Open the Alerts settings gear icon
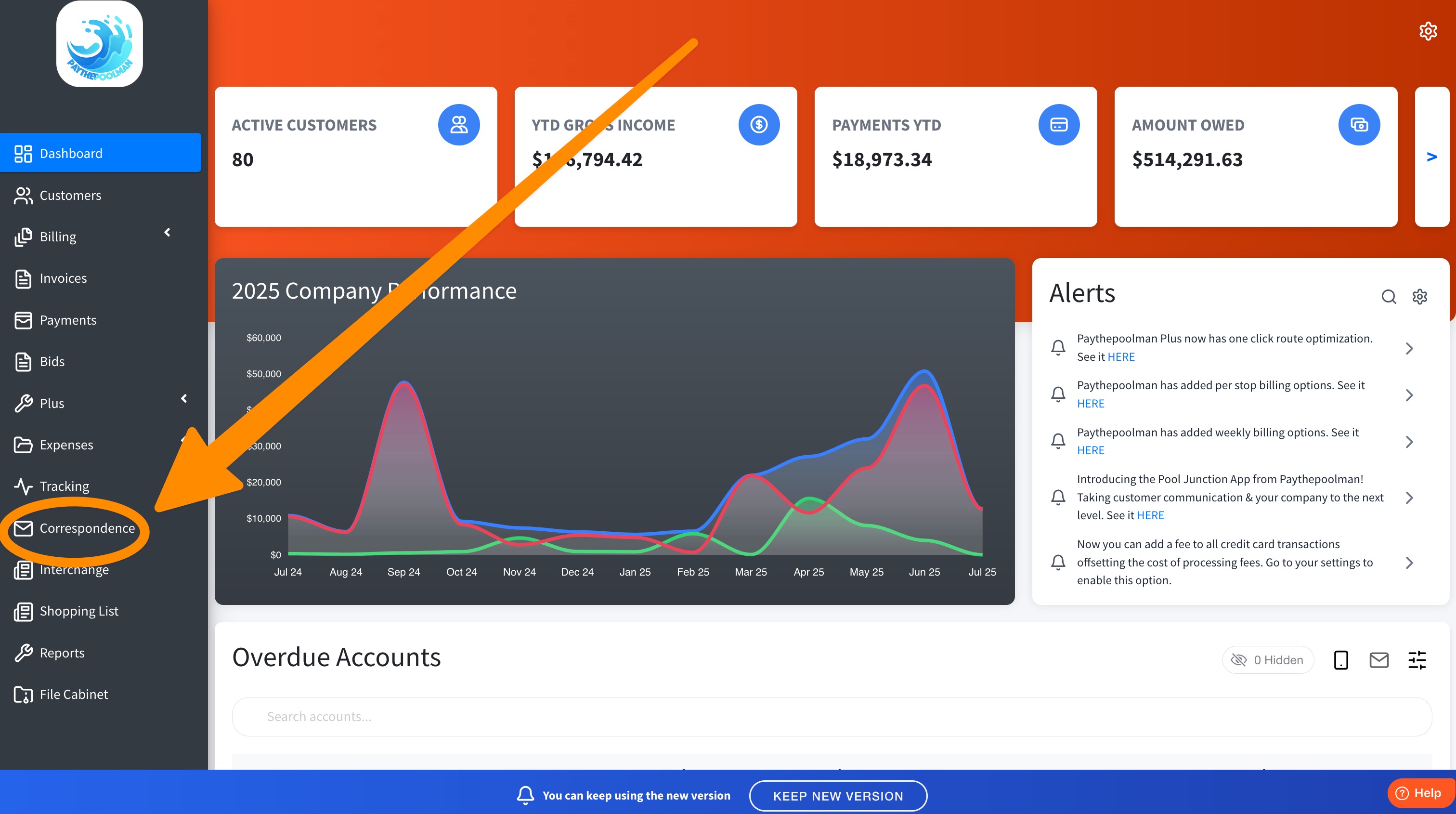Image resolution: width=1456 pixels, height=814 pixels. 1419,296
